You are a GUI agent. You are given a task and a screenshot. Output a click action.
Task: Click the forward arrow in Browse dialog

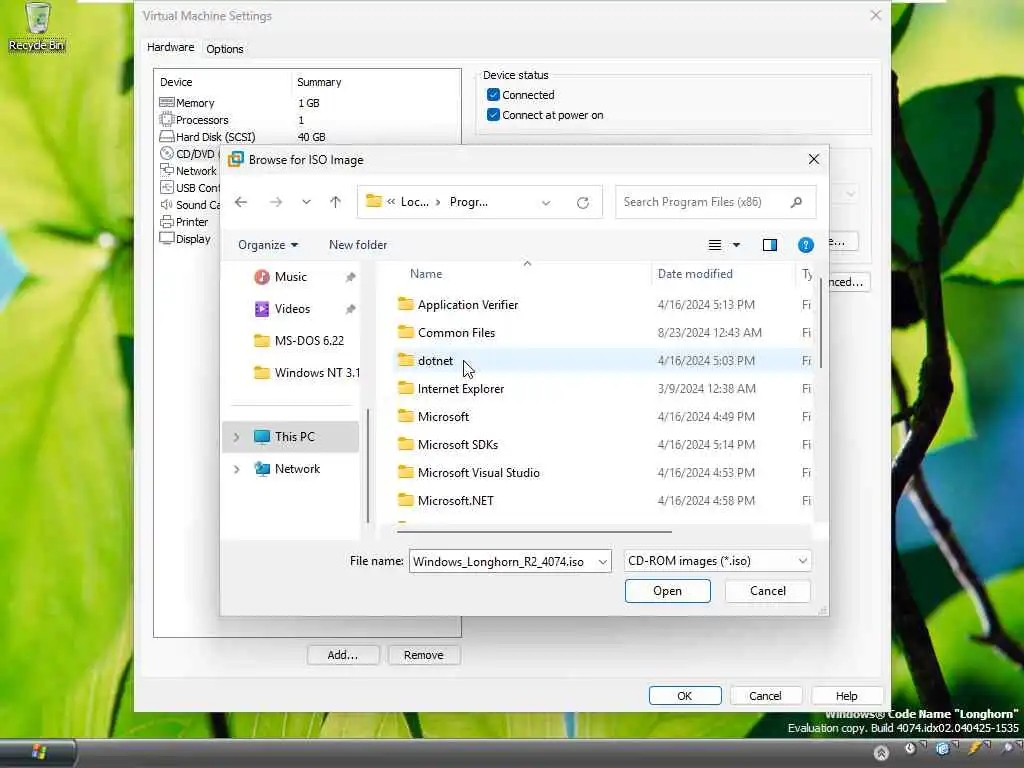coord(276,202)
